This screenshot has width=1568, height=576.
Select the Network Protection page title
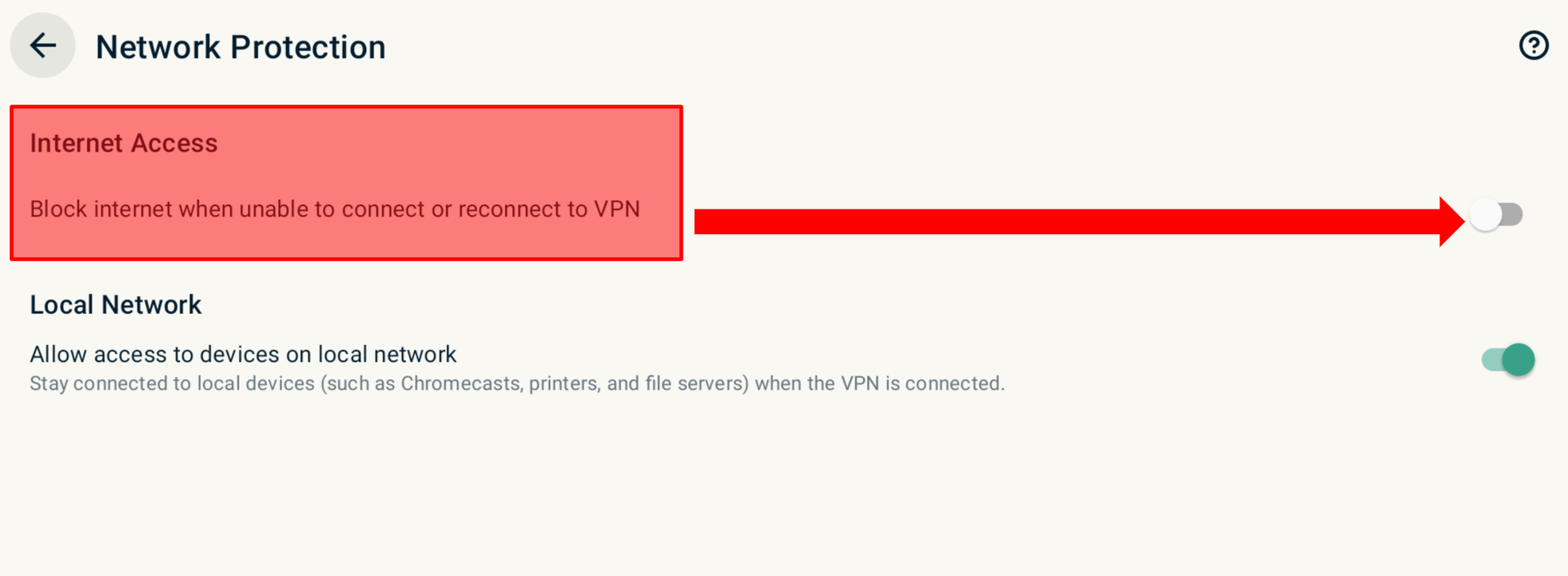pos(241,47)
